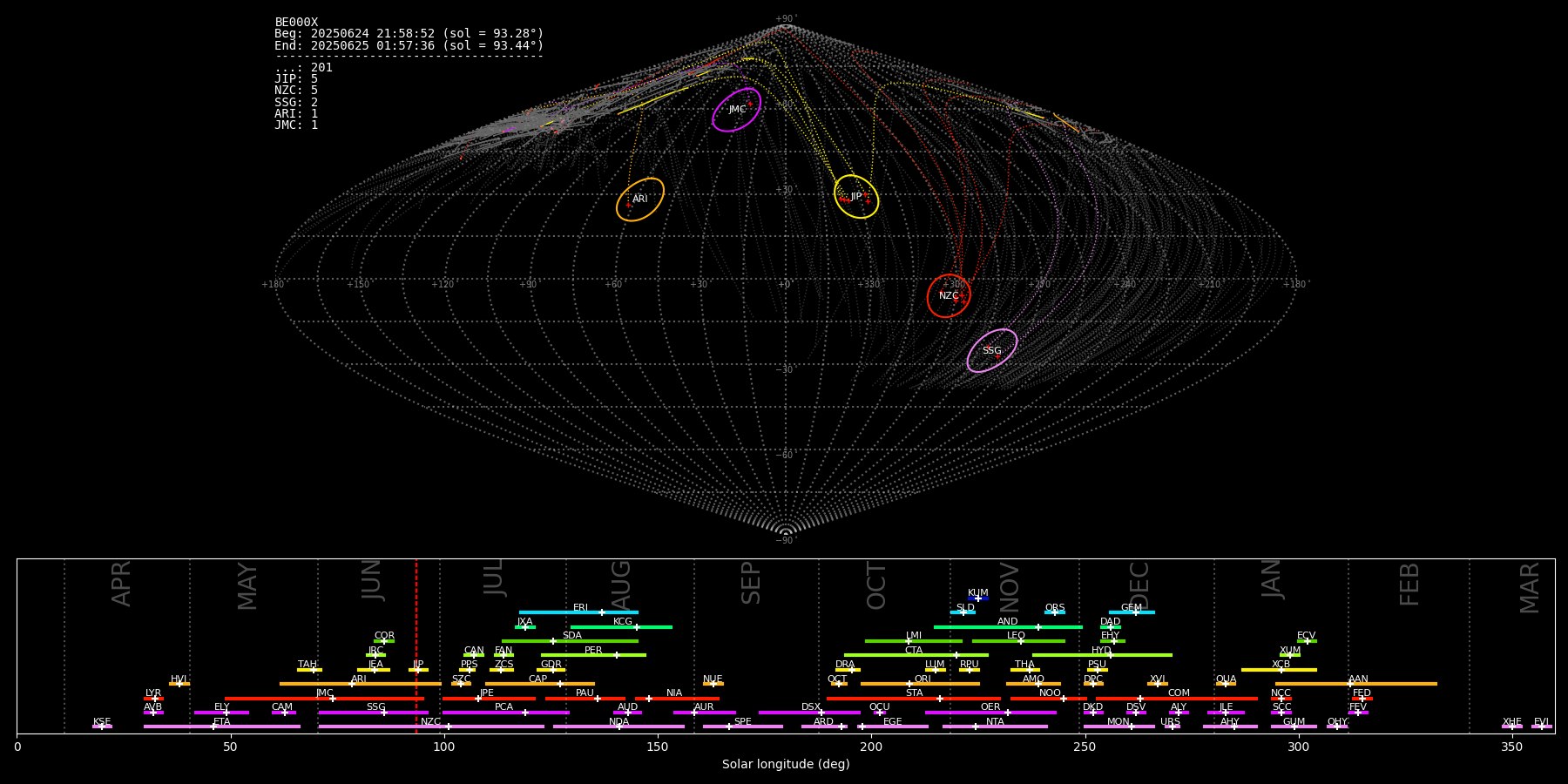Select the CTA shower bar in the timeline
Screen dimensions: 1568x784
tap(916, 655)
